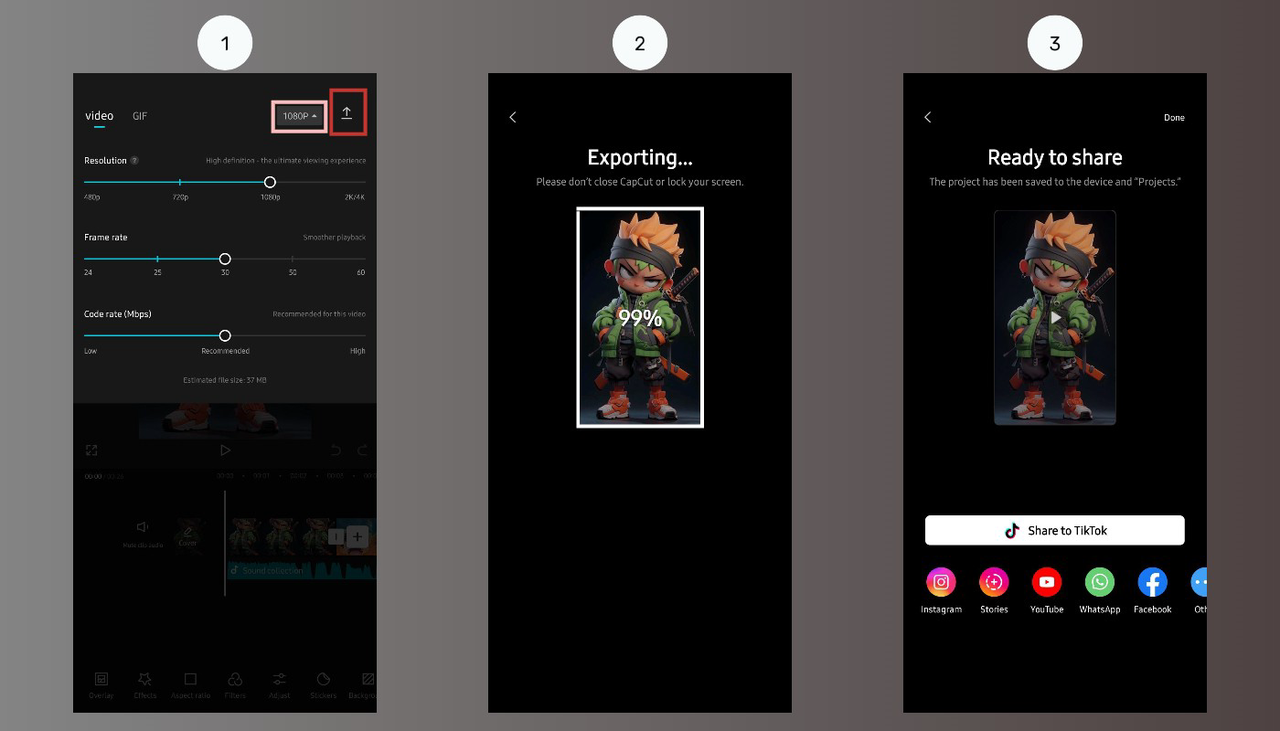The width and height of the screenshot is (1280, 731).
Task: Tap the export upload arrow
Action: [348, 112]
